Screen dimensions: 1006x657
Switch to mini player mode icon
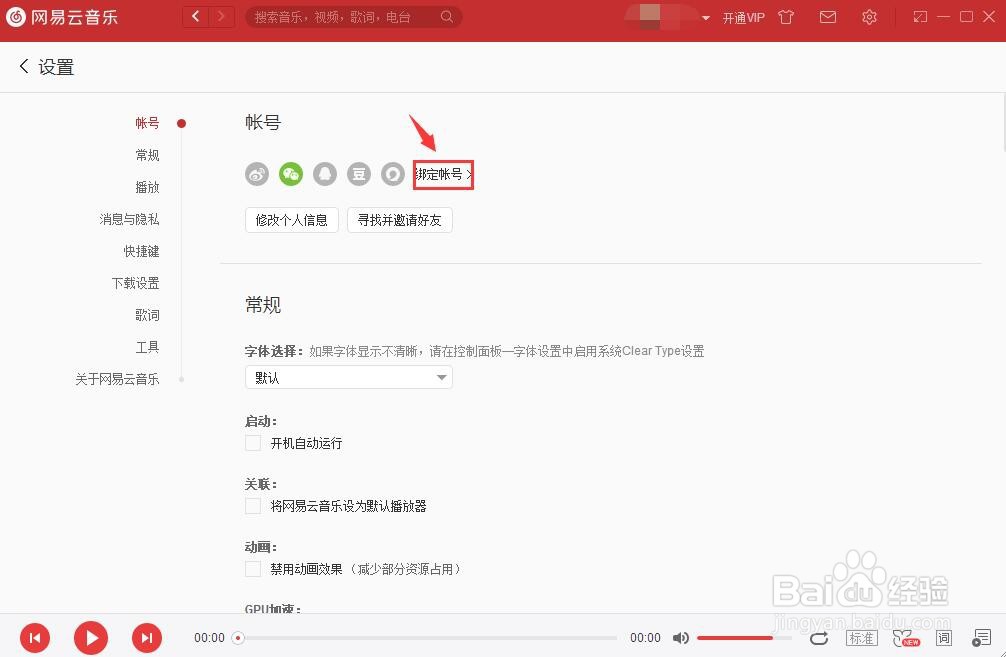(x=920, y=17)
